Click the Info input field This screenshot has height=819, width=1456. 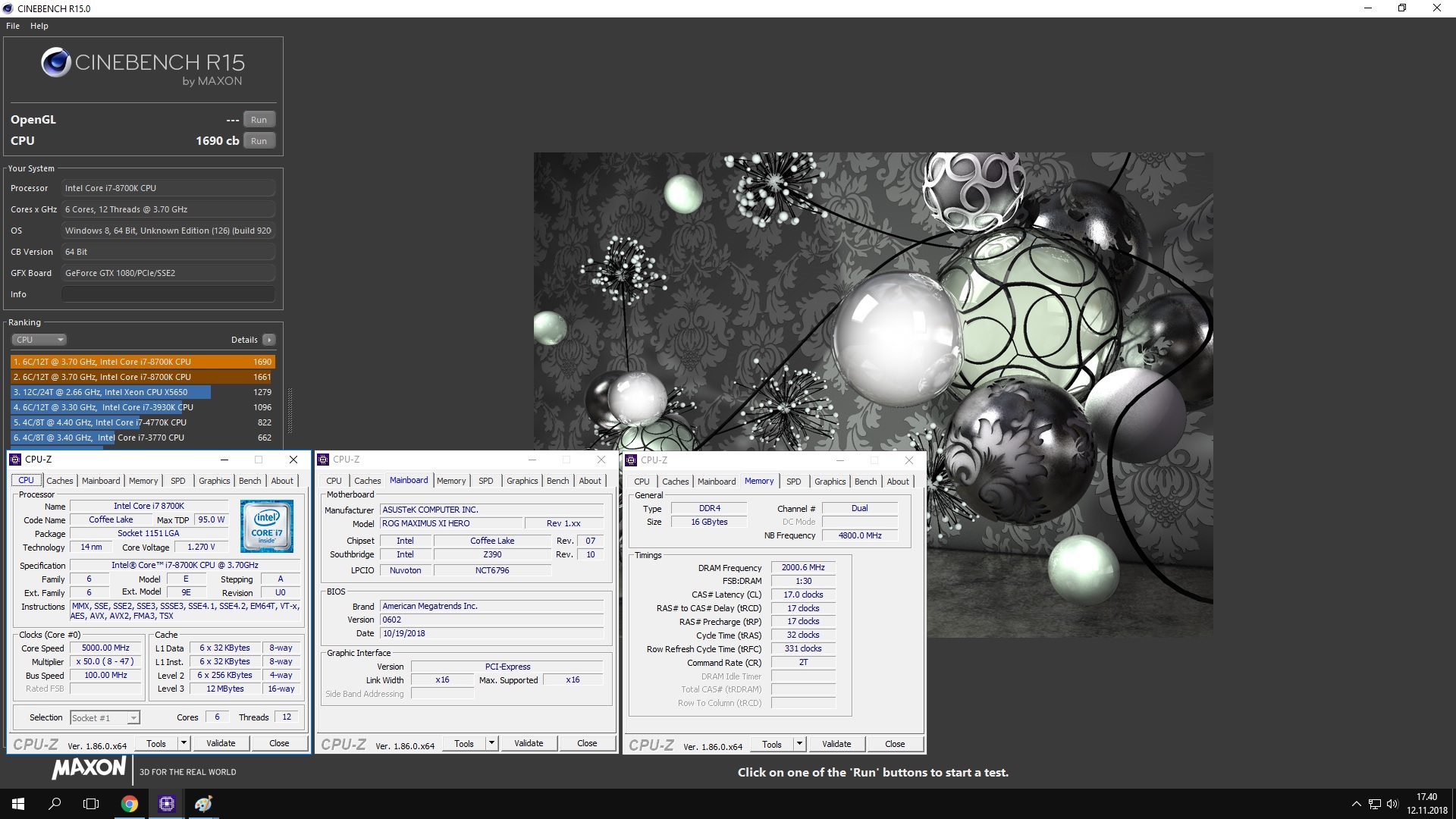[168, 294]
